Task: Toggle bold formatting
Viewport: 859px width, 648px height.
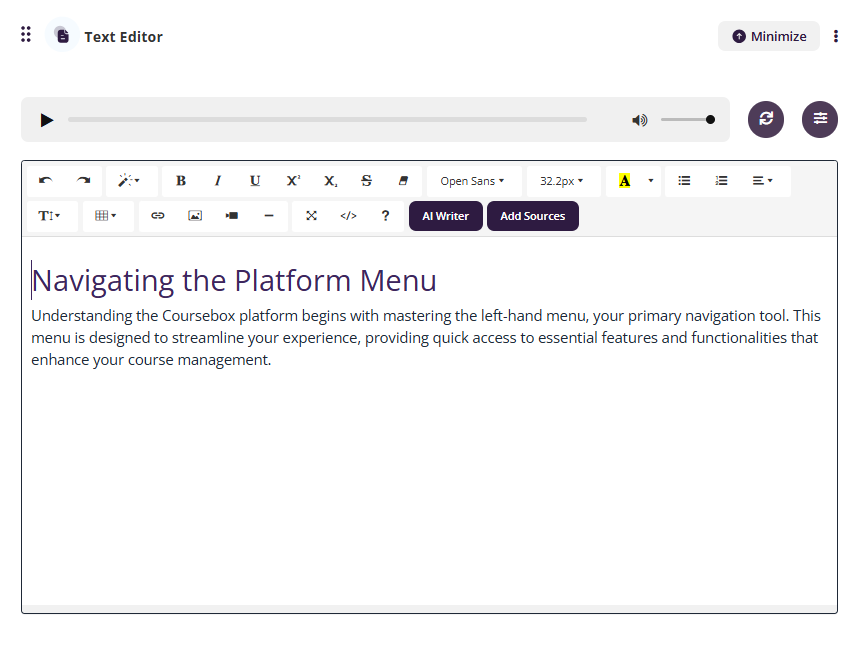Action: [181, 181]
